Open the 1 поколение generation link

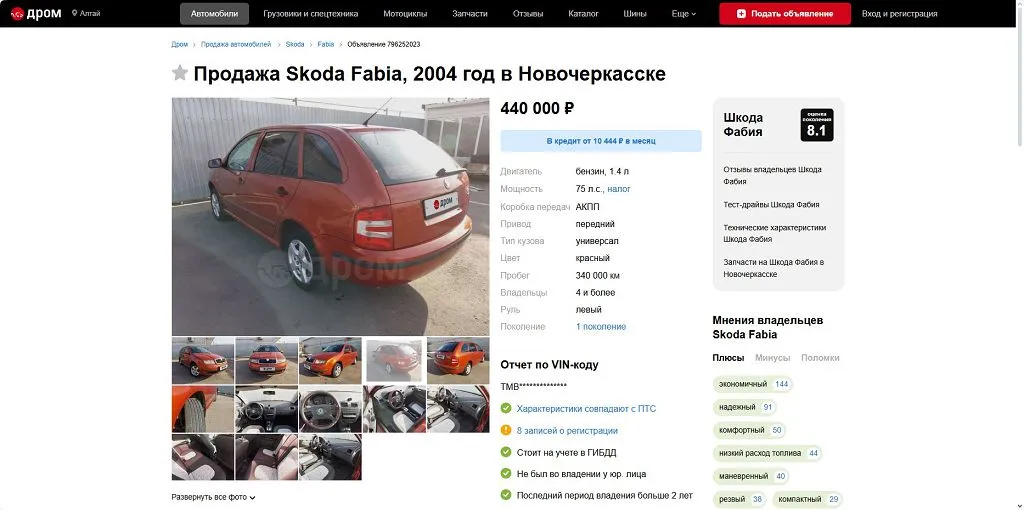point(601,327)
